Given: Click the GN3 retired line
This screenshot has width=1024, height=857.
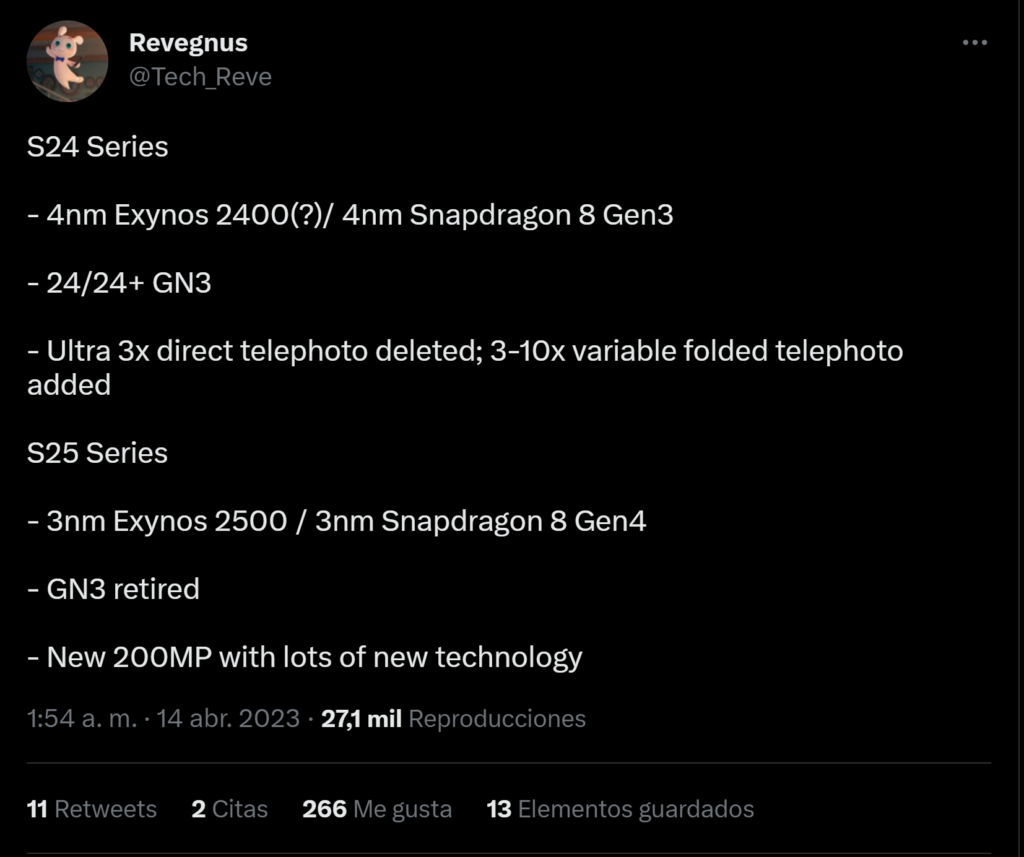Looking at the screenshot, I should click(114, 589).
